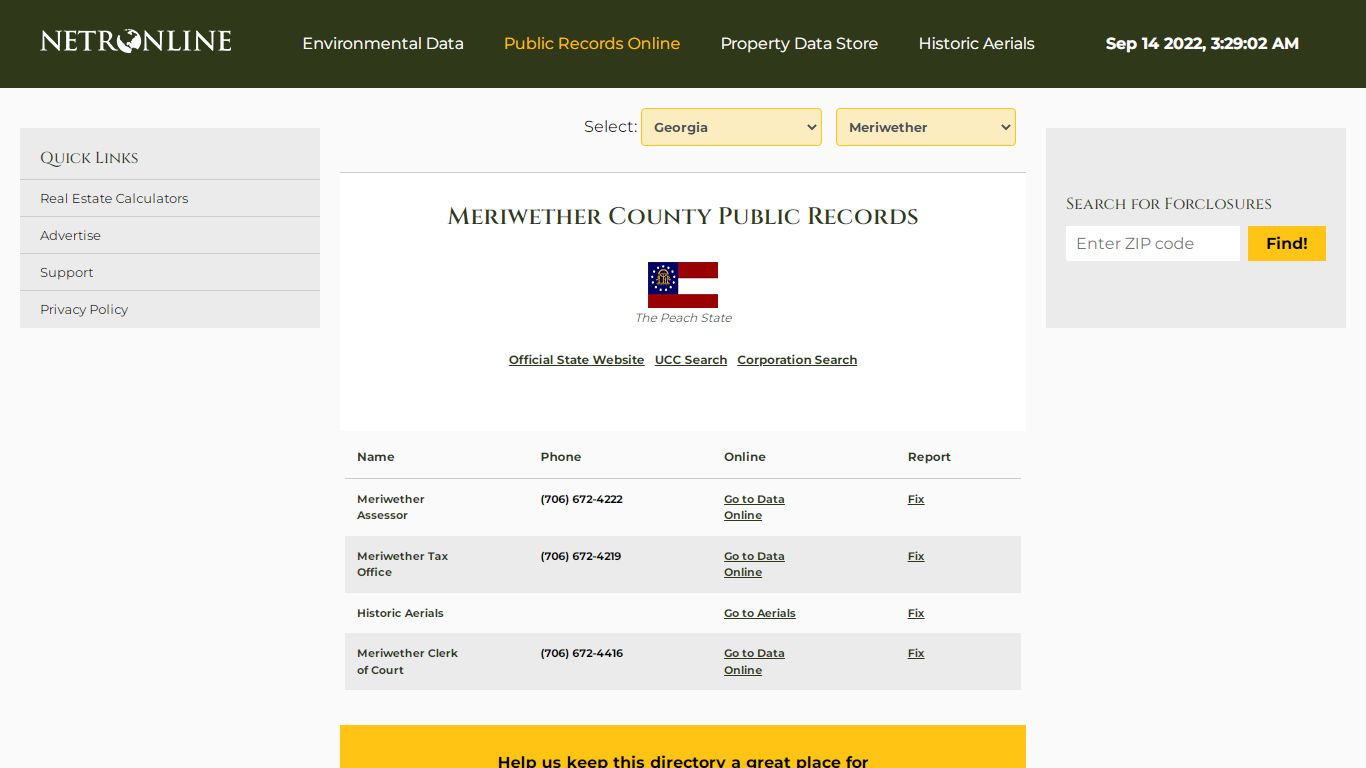Click the Meriwether Tax Office name cell
The width and height of the screenshot is (1366, 768).
pos(402,564)
